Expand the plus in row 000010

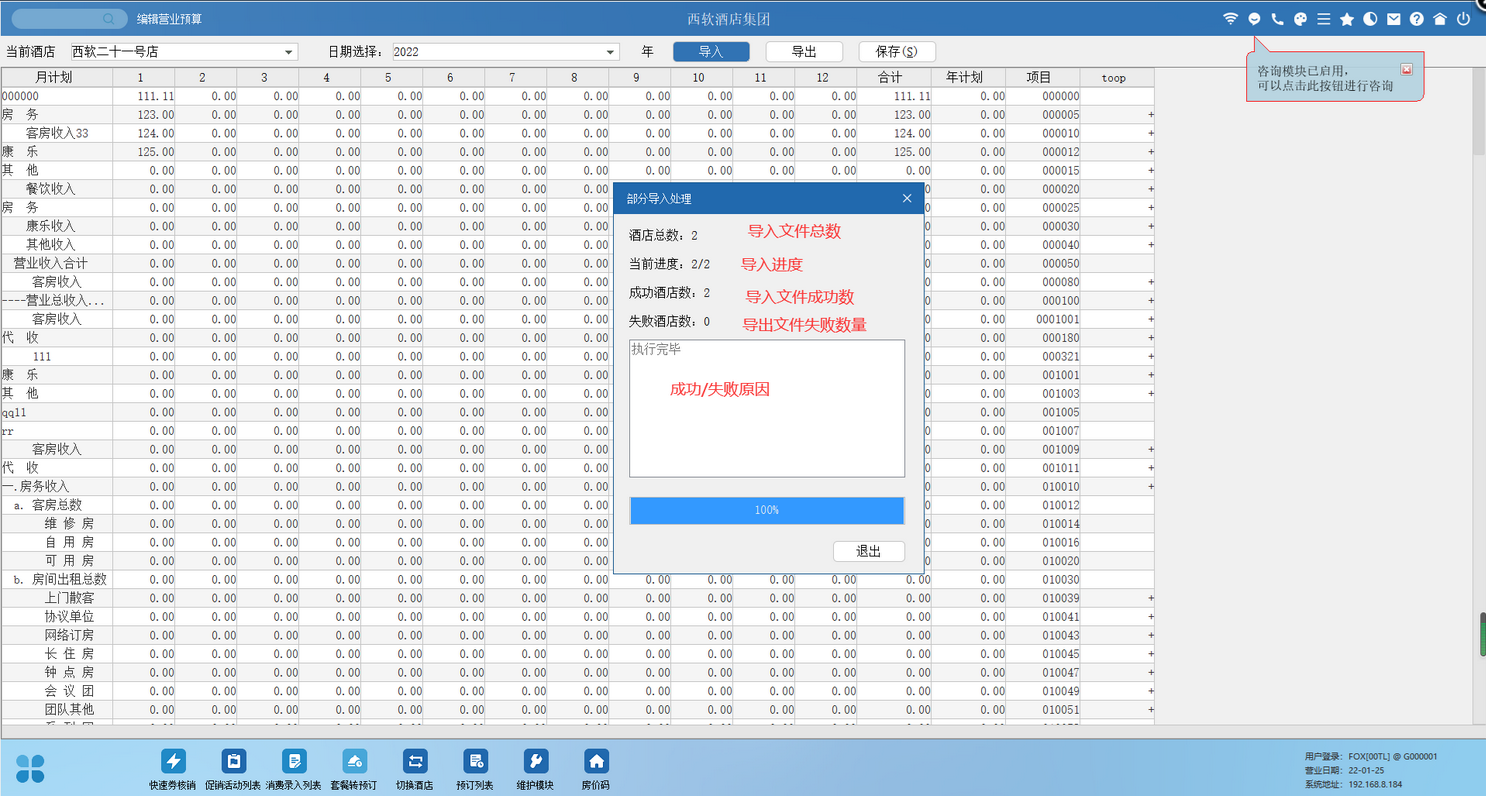(x=1150, y=133)
